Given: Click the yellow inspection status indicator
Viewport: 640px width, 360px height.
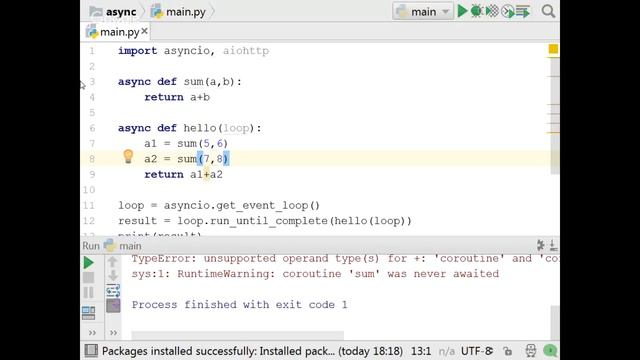Looking at the screenshot, I should 553,49.
